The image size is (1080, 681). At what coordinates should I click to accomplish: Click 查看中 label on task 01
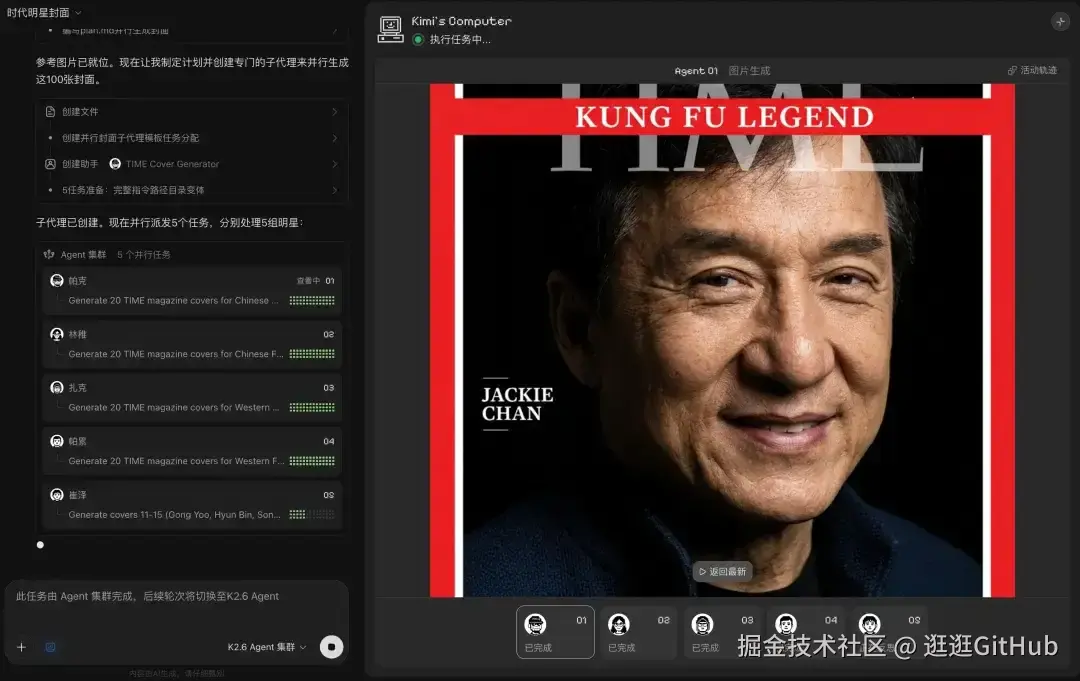[x=308, y=281]
